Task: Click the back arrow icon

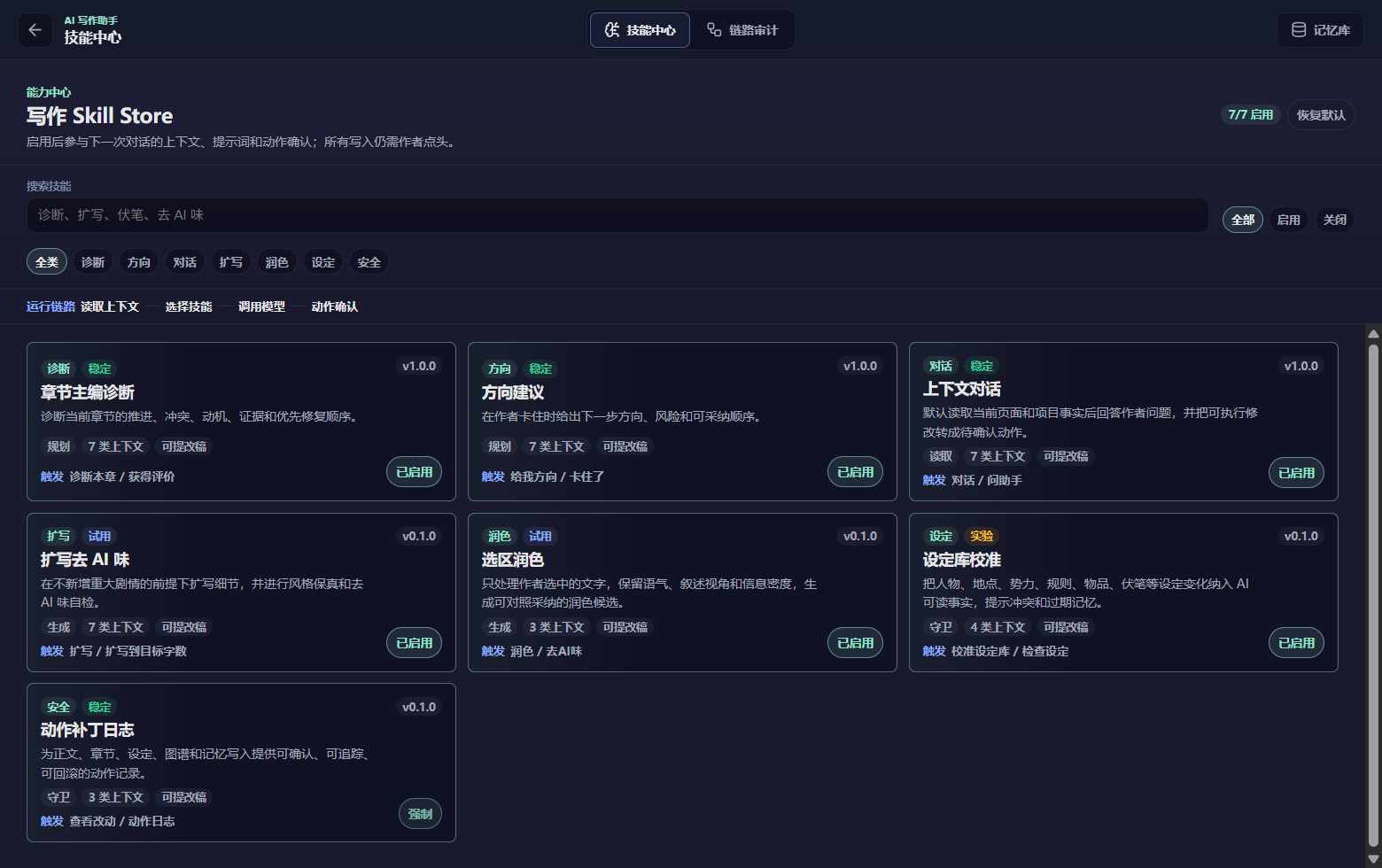Action: [35, 30]
